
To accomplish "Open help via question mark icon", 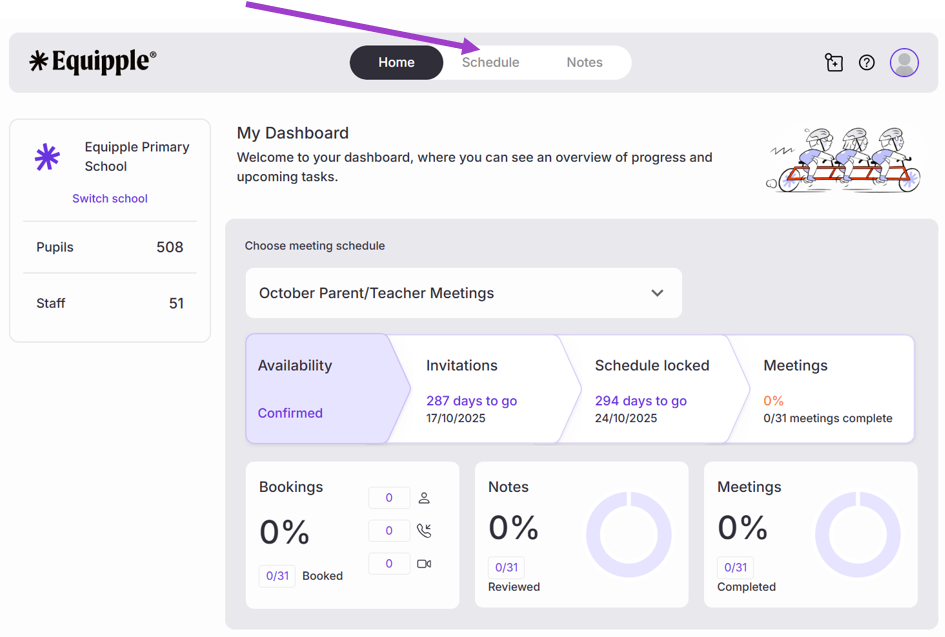I will point(867,63).
